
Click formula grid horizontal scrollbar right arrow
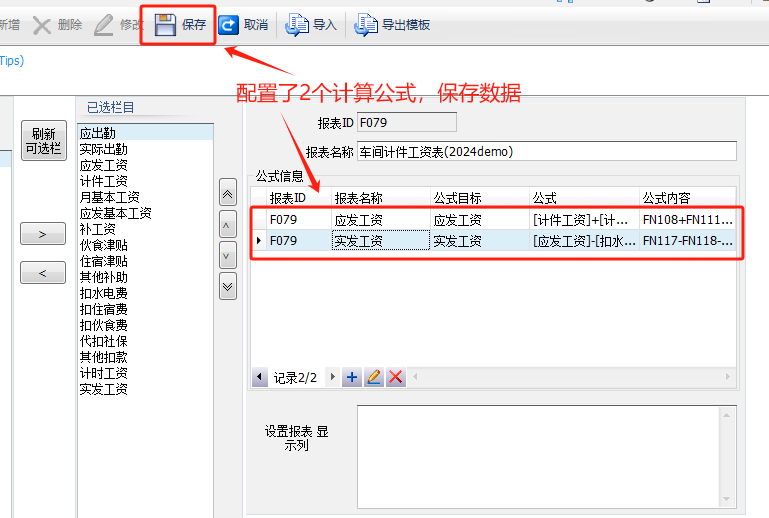727,377
